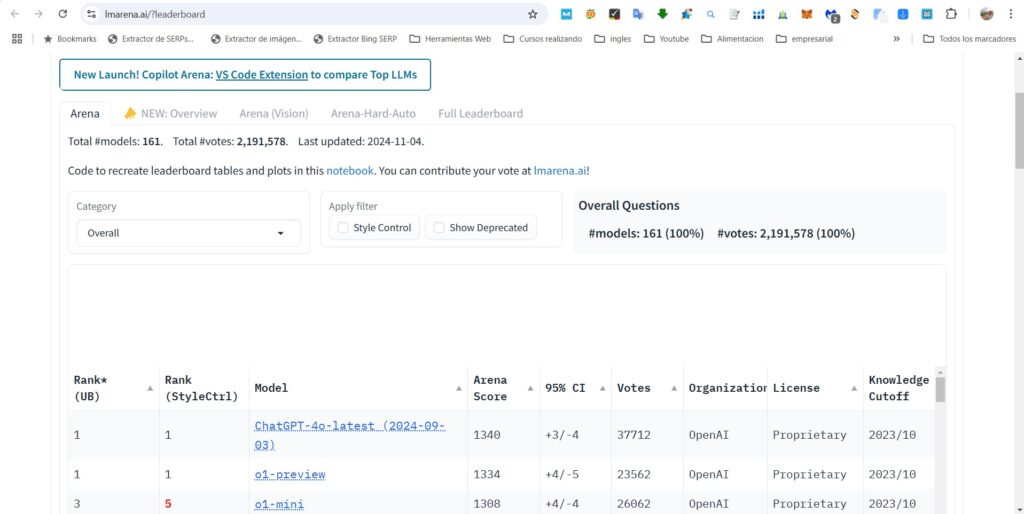Open the apps grid in bookmarks bar

pyautogui.click(x=17, y=39)
